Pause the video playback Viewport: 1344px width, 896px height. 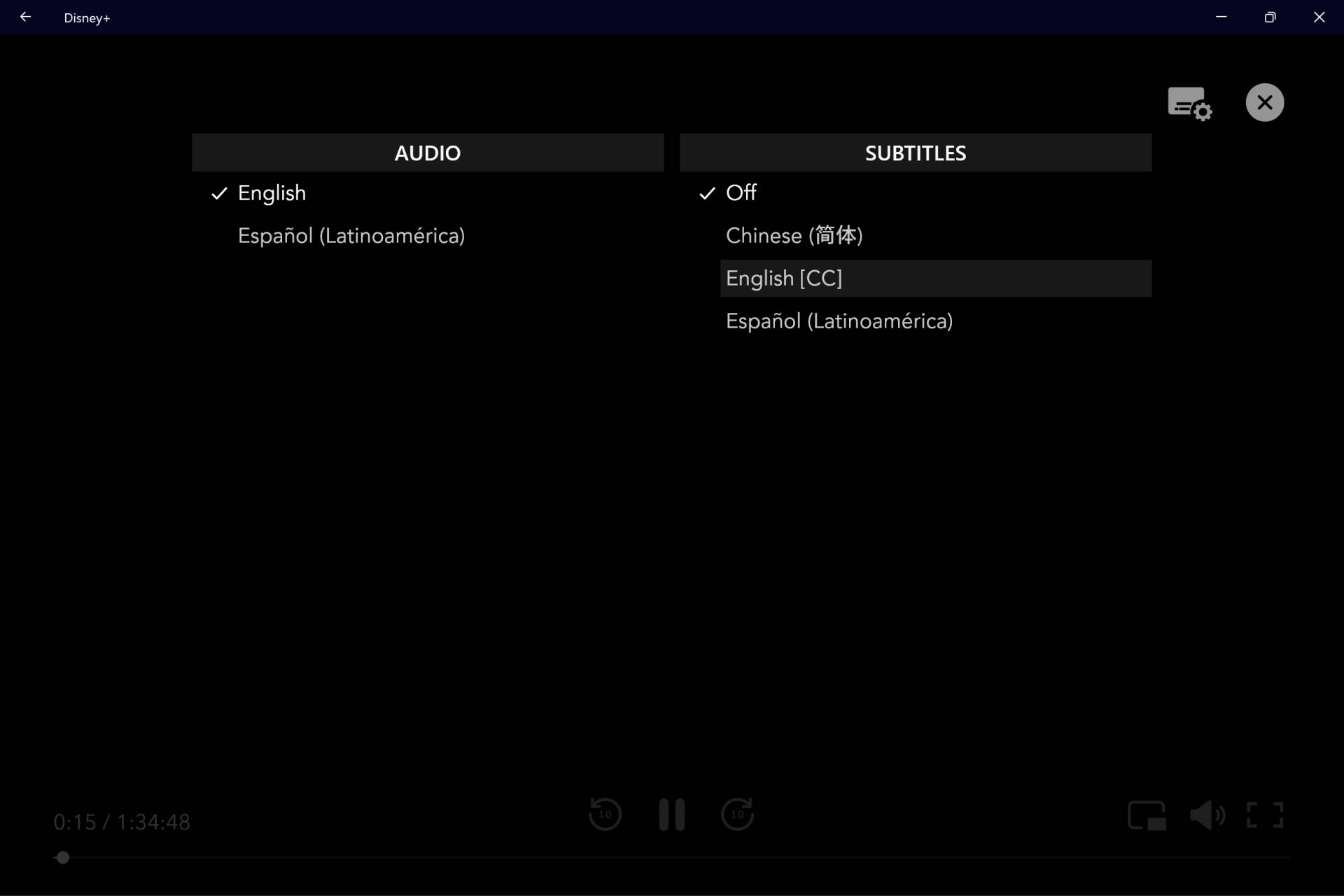pos(671,814)
